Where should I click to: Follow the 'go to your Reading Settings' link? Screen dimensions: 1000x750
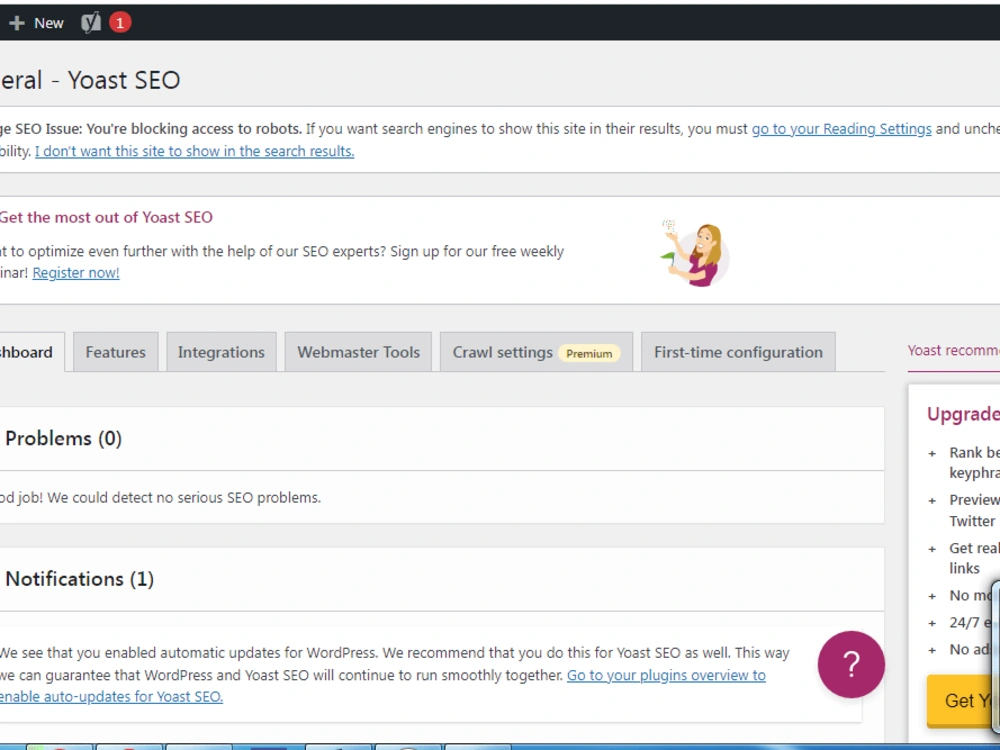[841, 129]
